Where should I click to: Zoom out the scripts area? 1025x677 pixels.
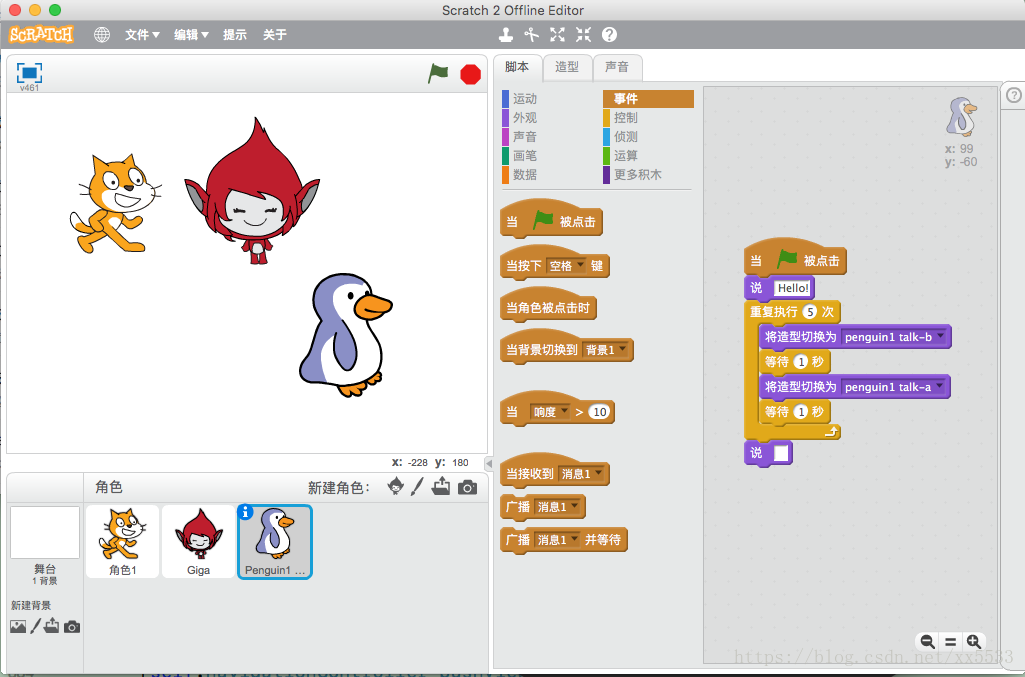(927, 642)
